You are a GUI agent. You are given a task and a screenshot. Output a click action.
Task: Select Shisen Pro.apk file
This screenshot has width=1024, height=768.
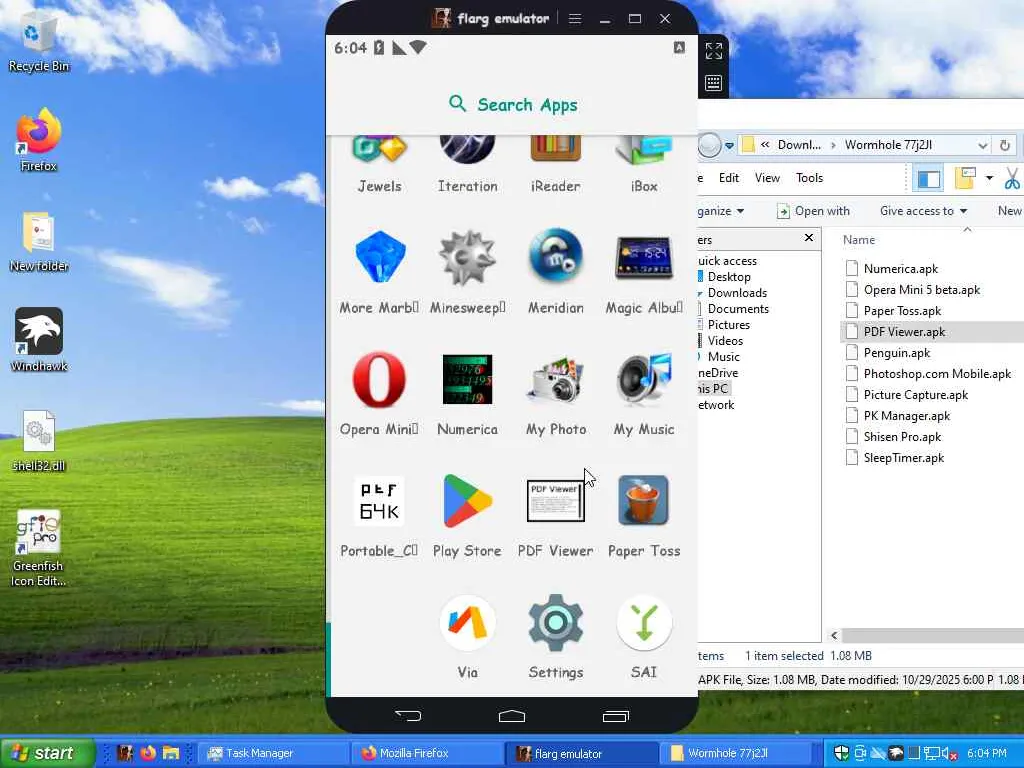[x=902, y=436]
